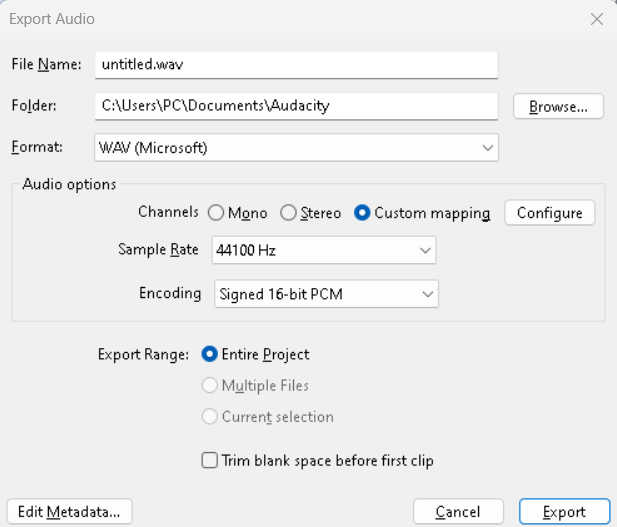Click the Export button
Viewport: 617px width, 527px height.
pos(564,511)
